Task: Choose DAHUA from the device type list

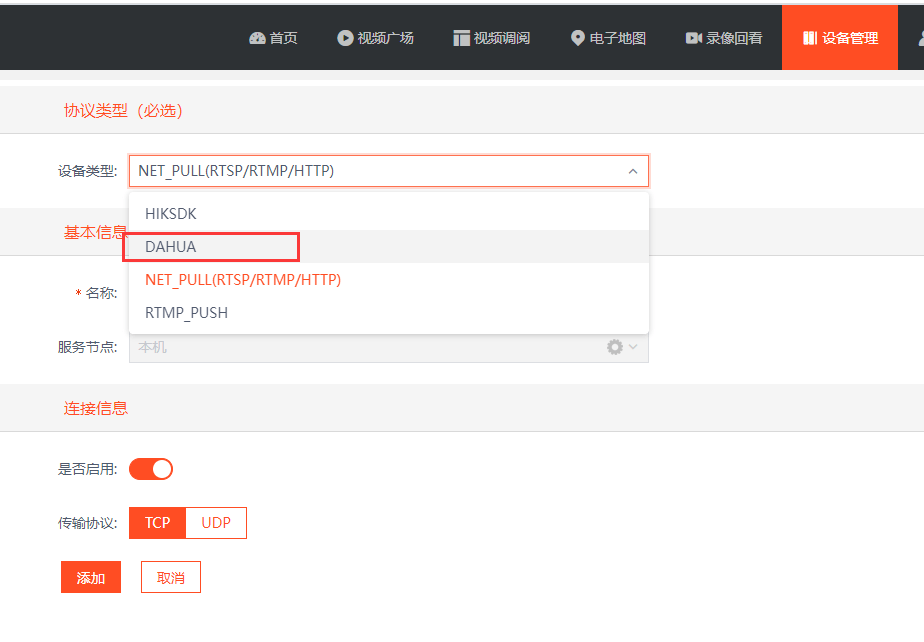Action: (389, 246)
